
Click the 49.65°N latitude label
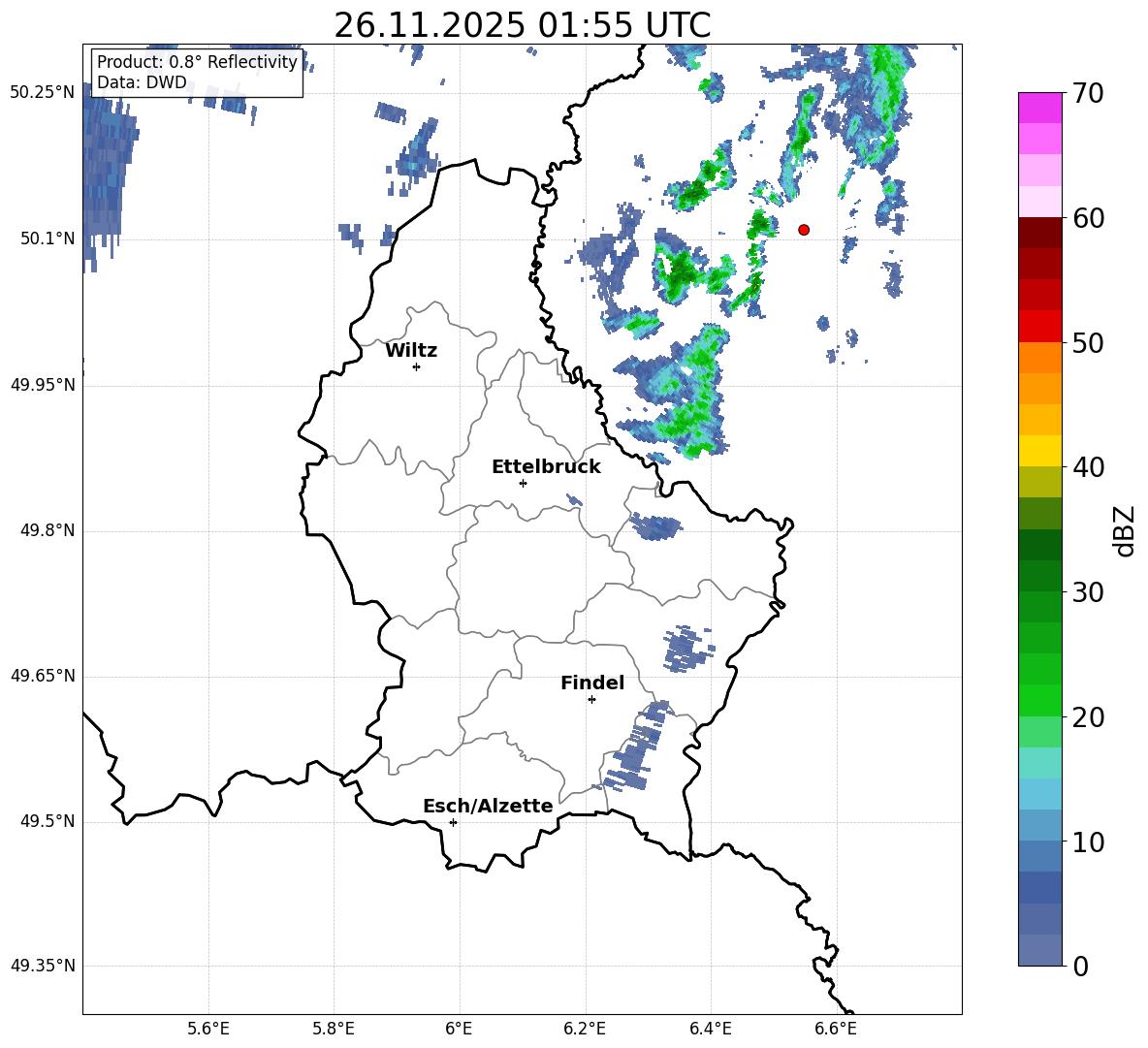pyautogui.click(x=43, y=676)
